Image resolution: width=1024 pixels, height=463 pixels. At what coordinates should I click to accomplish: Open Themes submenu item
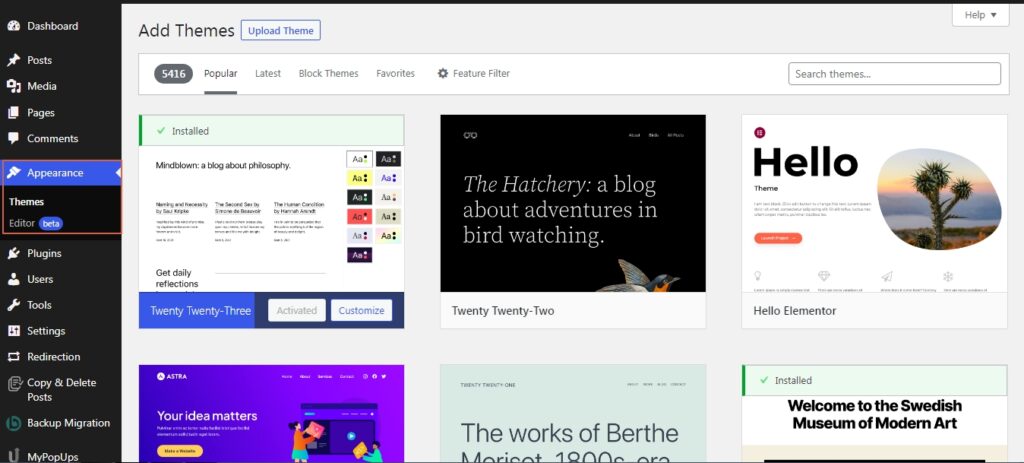pyautogui.click(x=27, y=202)
